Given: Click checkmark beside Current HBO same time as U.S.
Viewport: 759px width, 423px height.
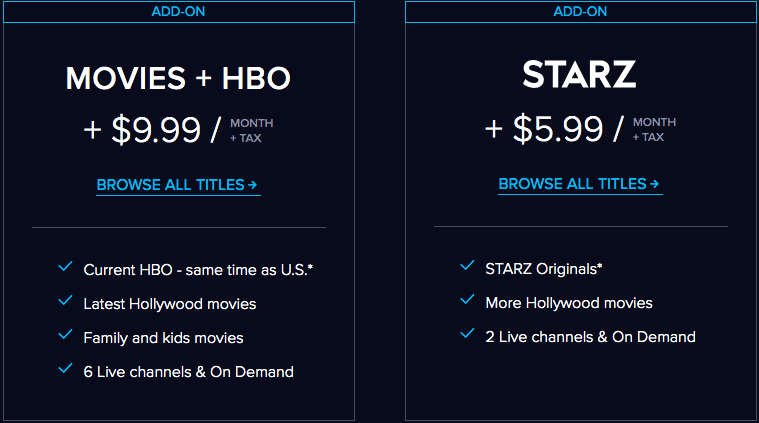Looking at the screenshot, I should tap(65, 267).
